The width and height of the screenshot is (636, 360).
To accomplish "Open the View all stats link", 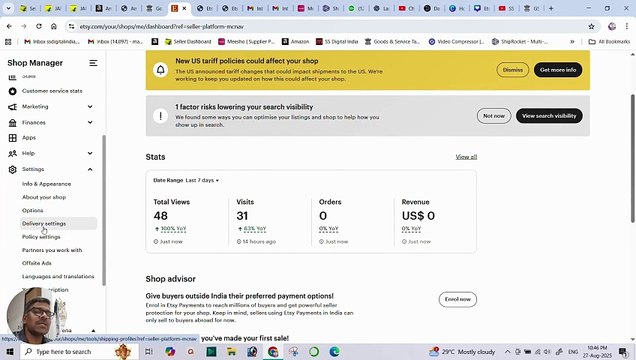I will coord(466,157).
